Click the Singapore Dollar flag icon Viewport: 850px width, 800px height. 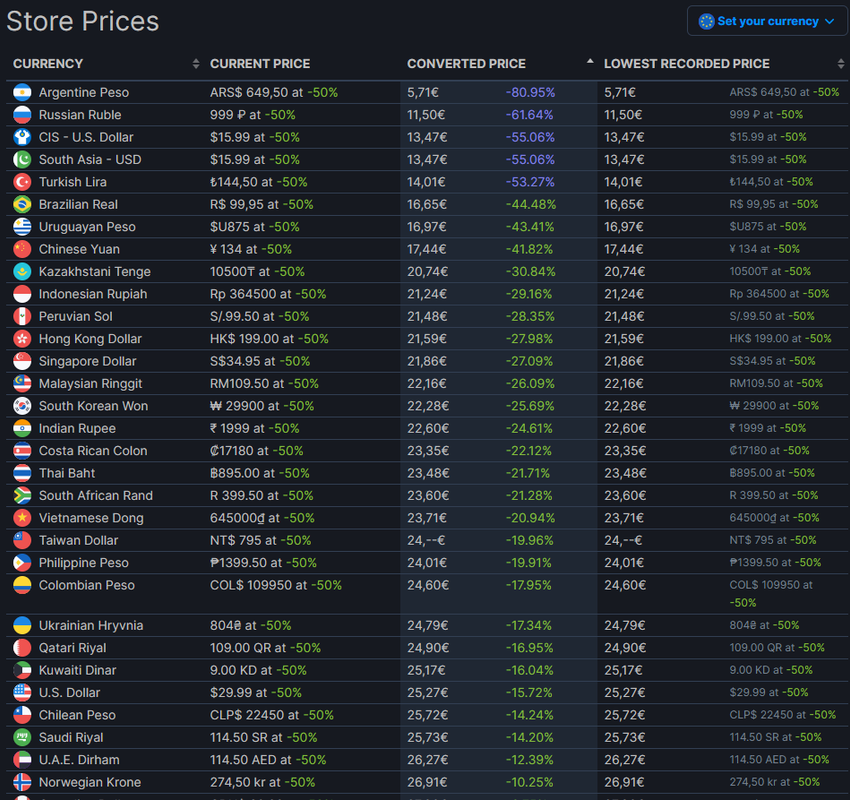(x=22, y=361)
